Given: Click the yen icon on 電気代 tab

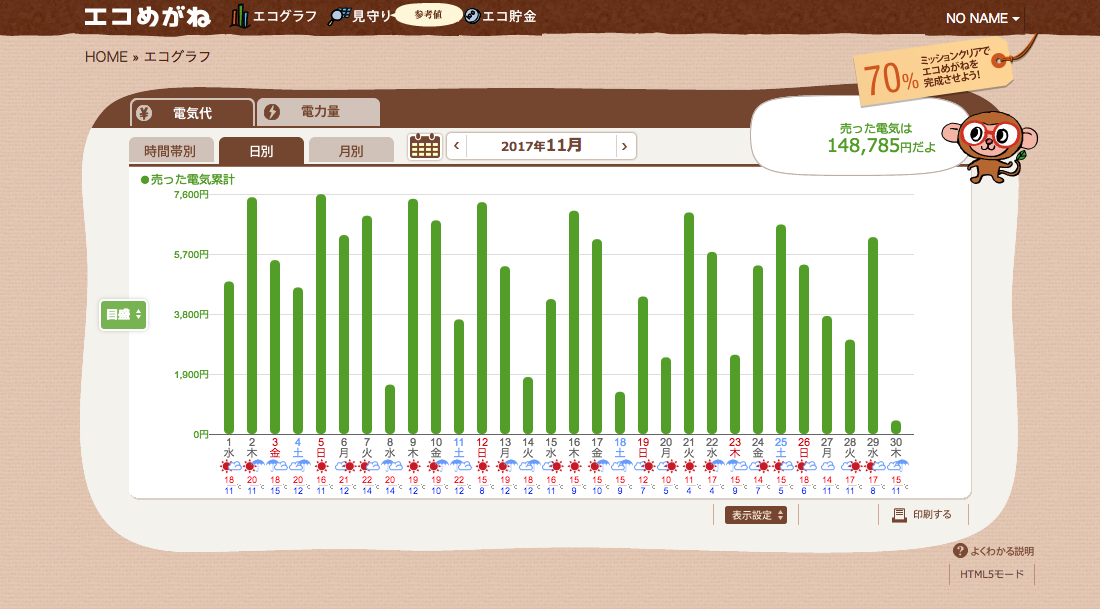Looking at the screenshot, I should pyautogui.click(x=144, y=112).
